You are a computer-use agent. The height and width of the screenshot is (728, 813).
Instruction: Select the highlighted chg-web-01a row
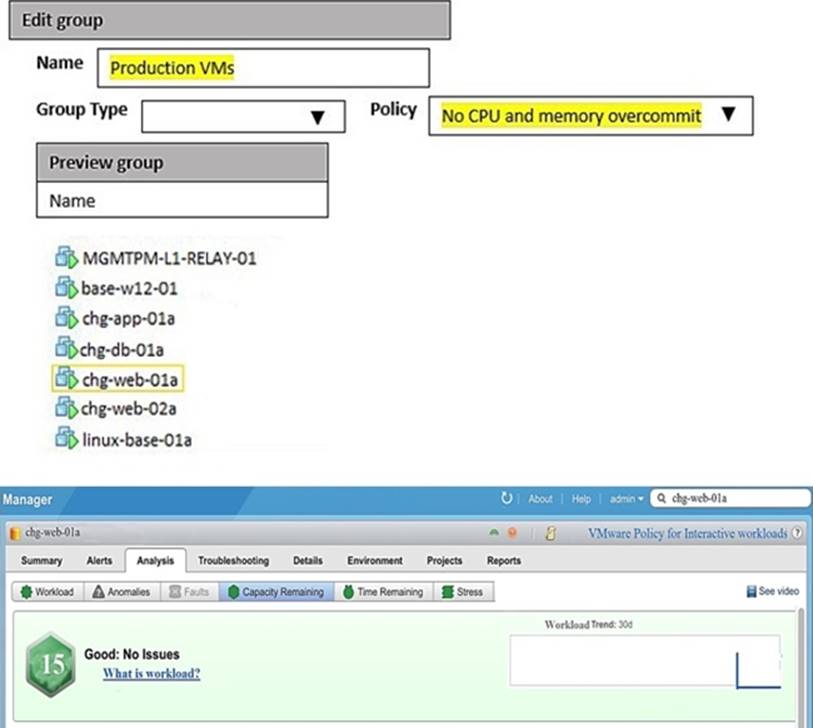[x=118, y=379]
